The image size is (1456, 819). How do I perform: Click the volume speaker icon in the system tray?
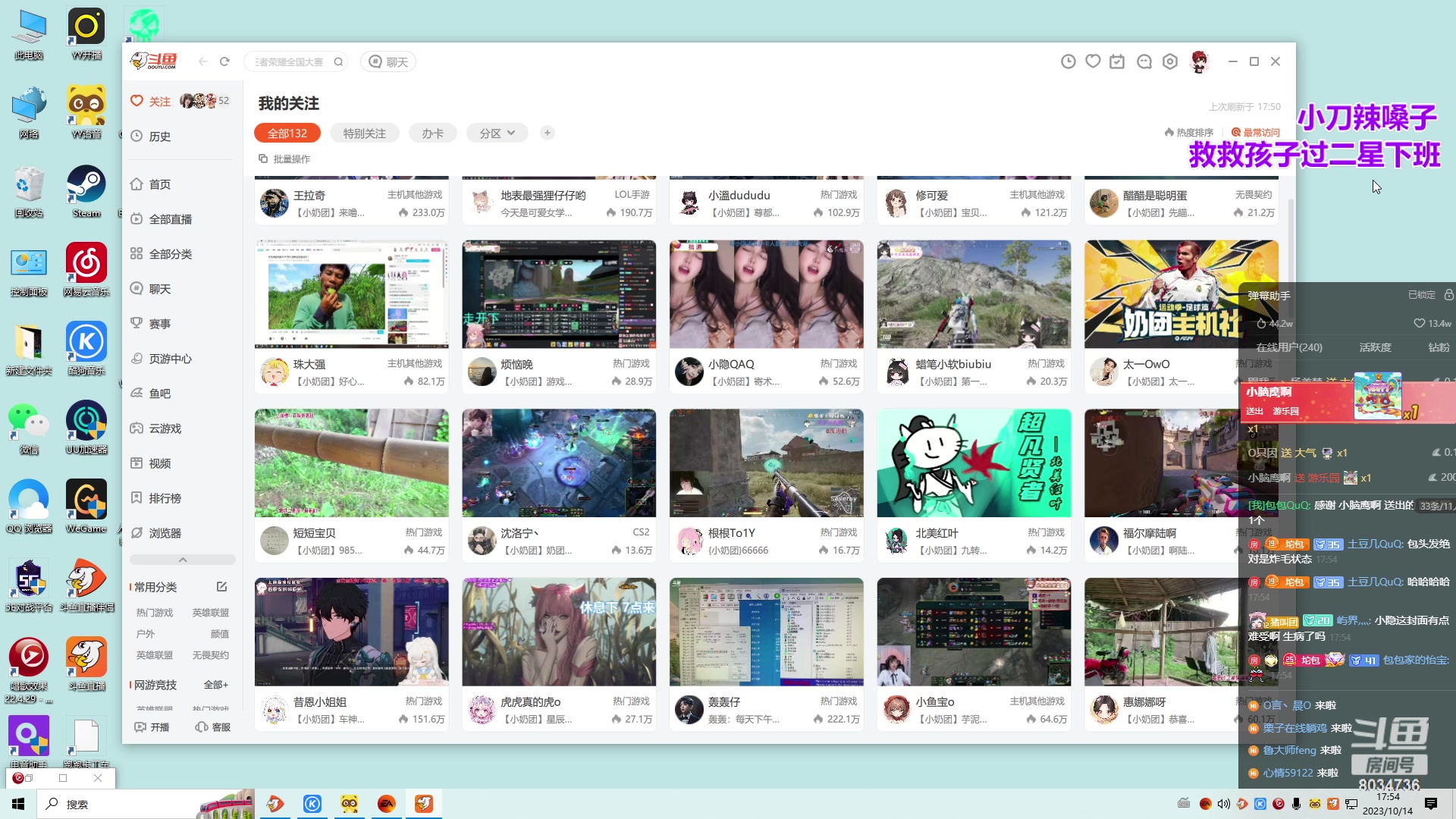pos(1224,804)
